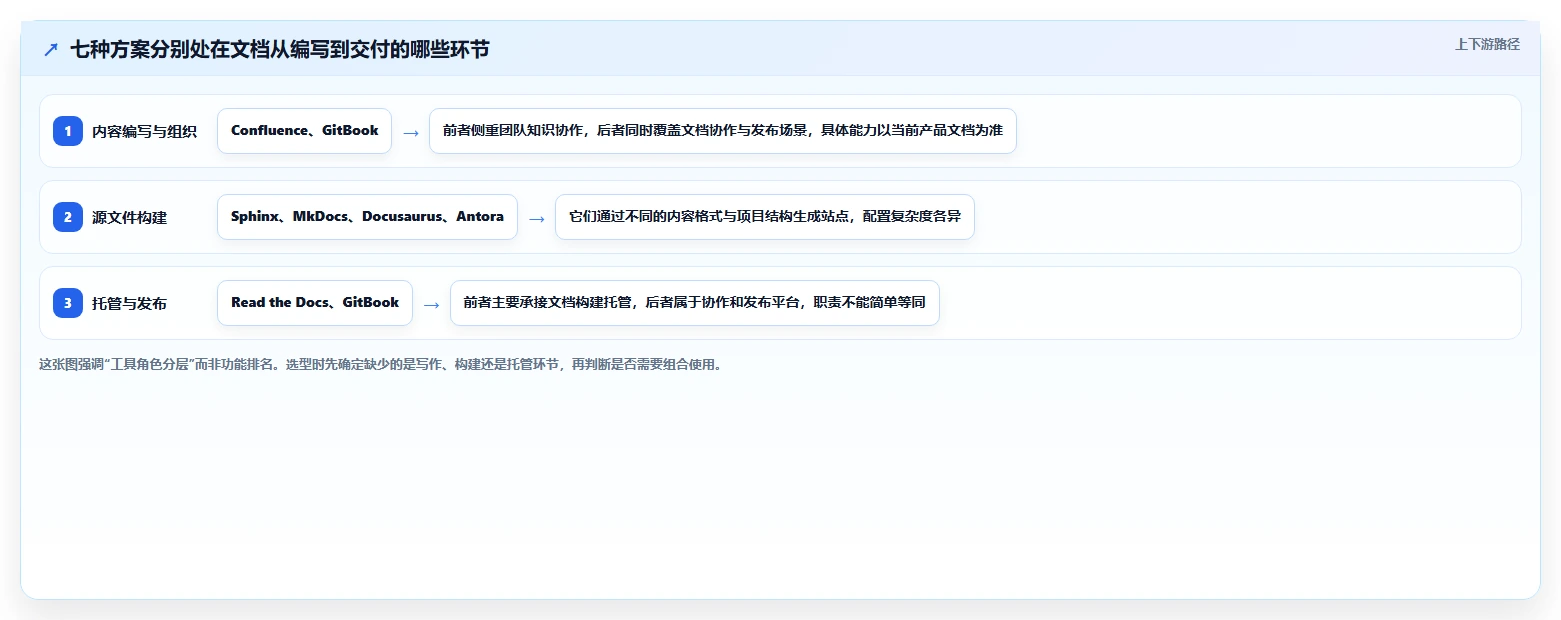Click the 上下游路径 label in the header
Viewport: 1561px width, 620px height.
[1487, 44]
